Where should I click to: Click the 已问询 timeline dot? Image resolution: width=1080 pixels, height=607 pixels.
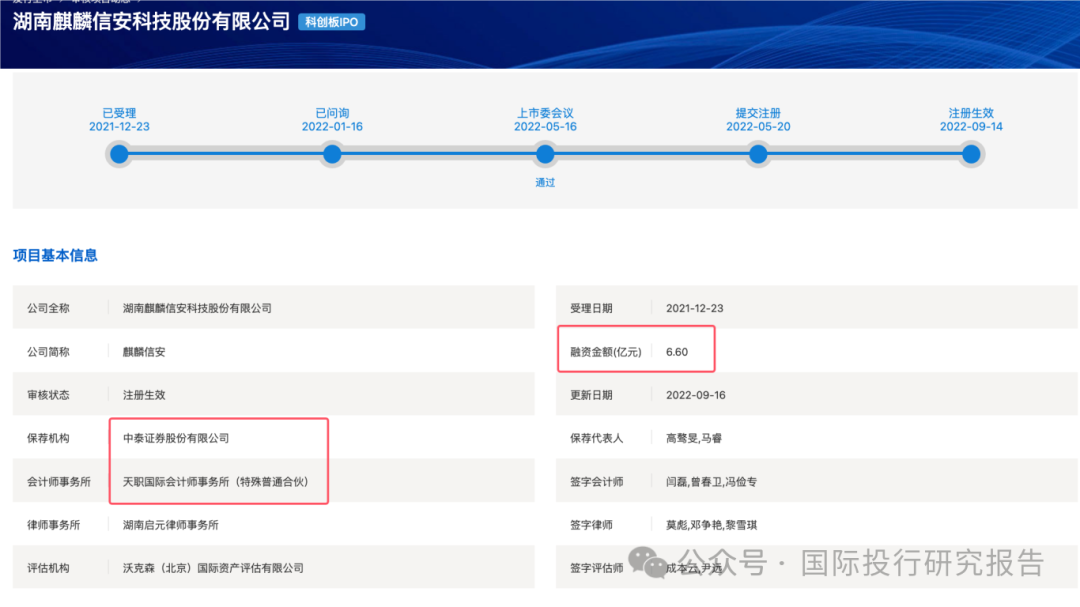click(332, 154)
